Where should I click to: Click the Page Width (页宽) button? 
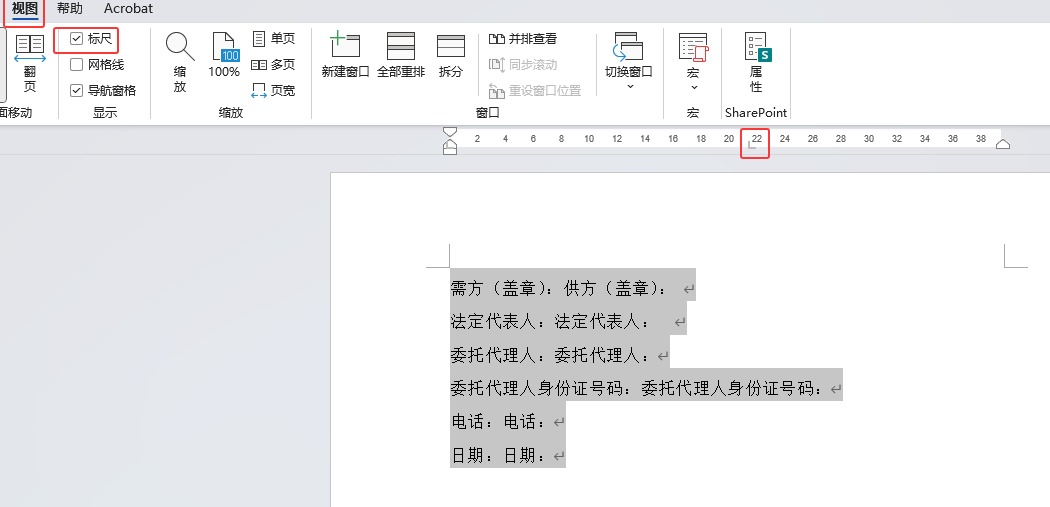point(274,90)
